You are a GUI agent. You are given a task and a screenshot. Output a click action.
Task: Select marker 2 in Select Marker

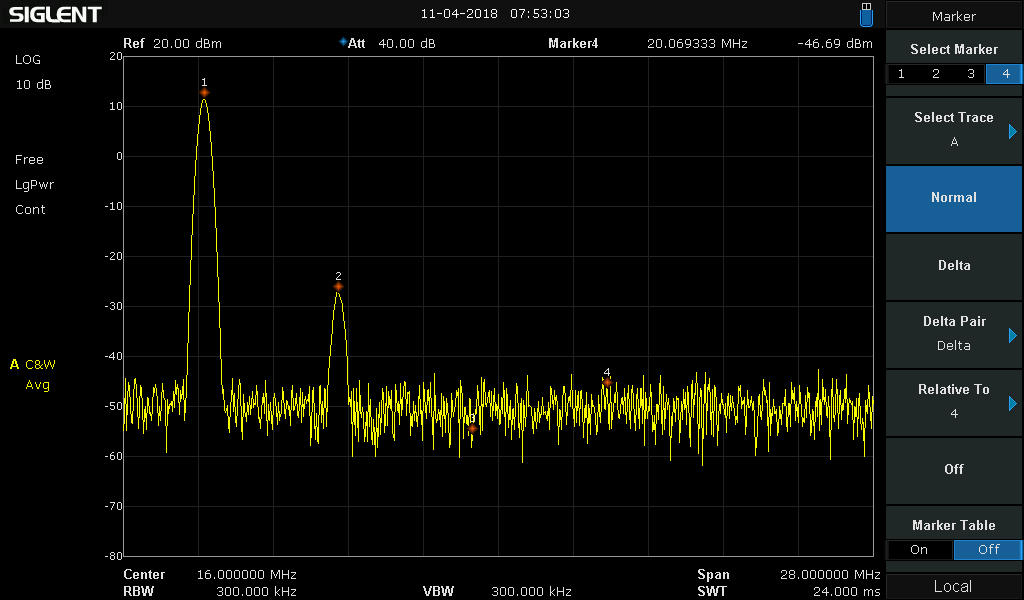tap(936, 74)
